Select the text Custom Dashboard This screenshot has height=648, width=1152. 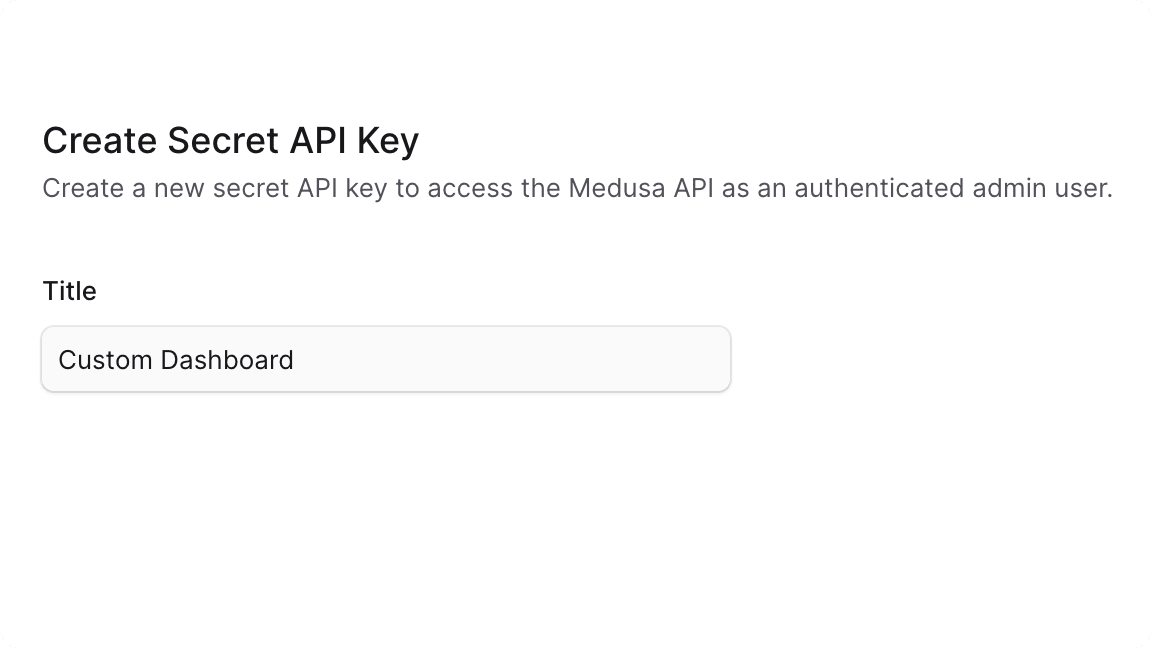176,359
